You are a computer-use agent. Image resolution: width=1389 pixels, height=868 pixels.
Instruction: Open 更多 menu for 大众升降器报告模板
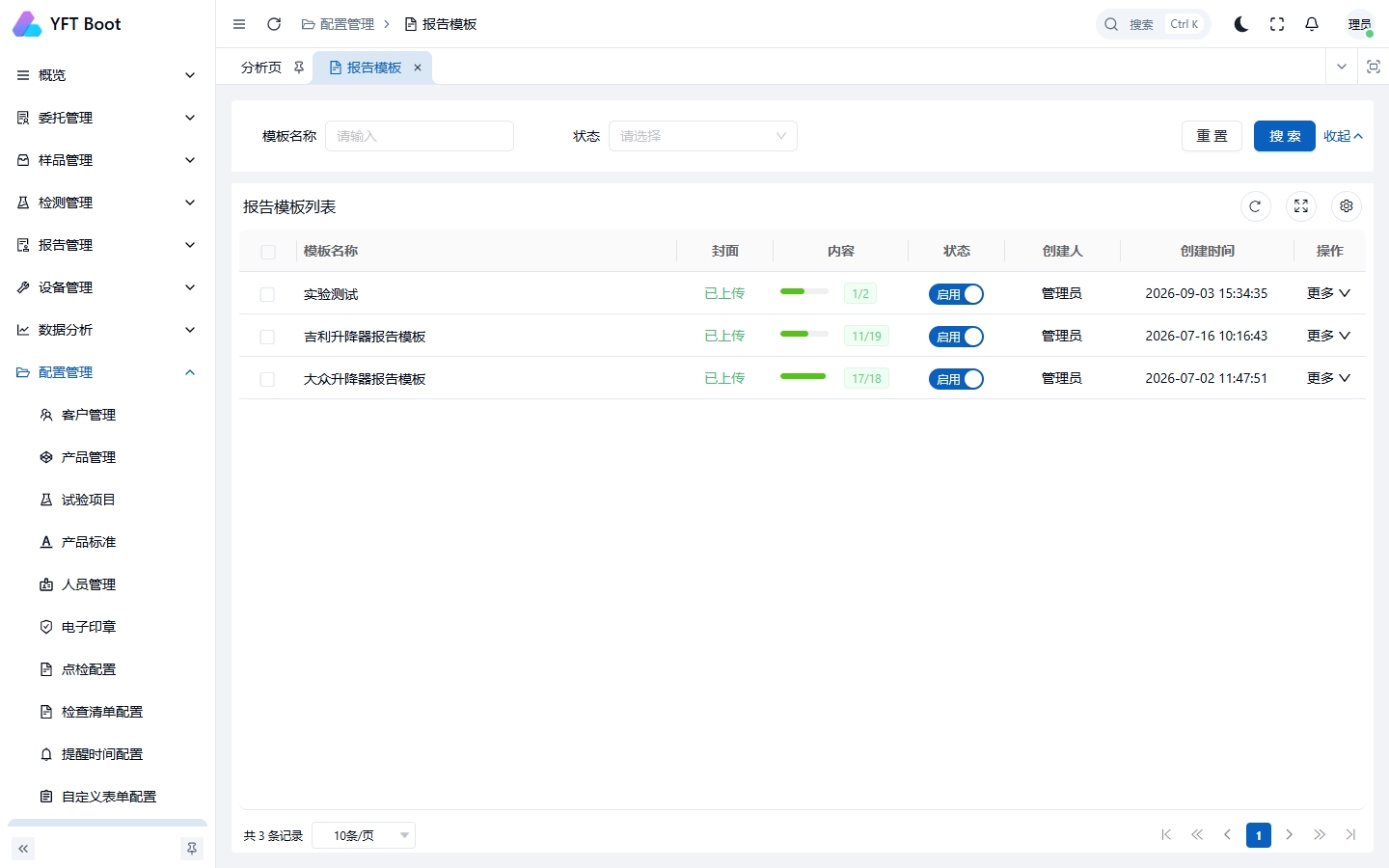1328,378
